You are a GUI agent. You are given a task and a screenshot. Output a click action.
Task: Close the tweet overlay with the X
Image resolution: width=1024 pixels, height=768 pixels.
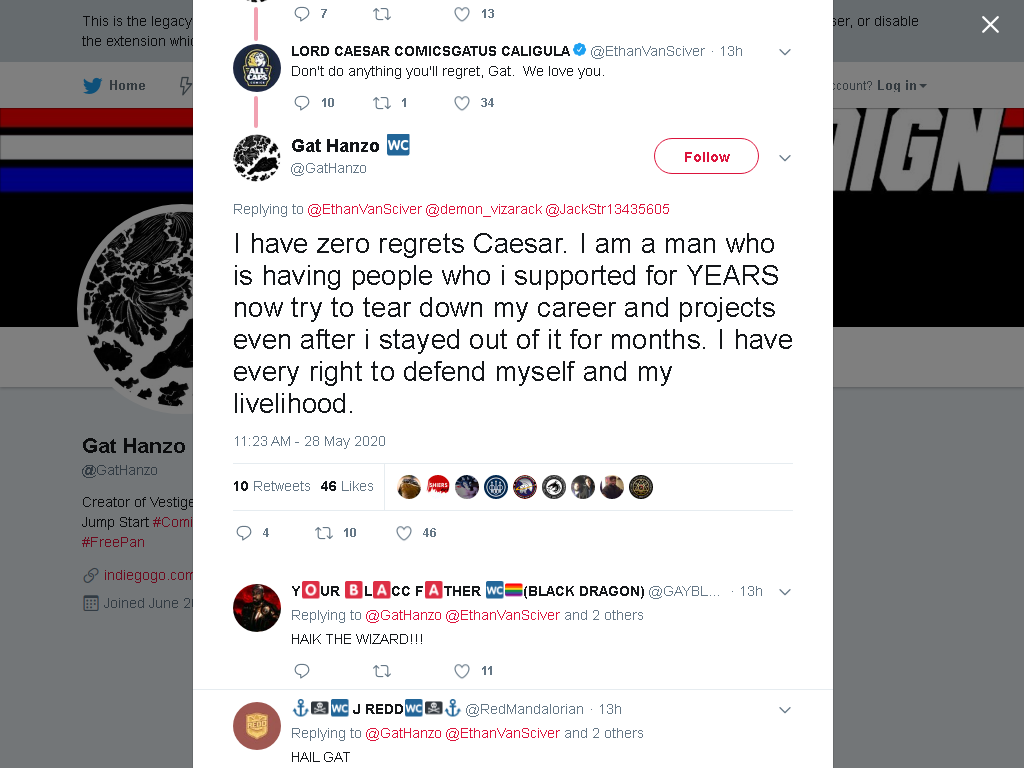click(x=990, y=25)
